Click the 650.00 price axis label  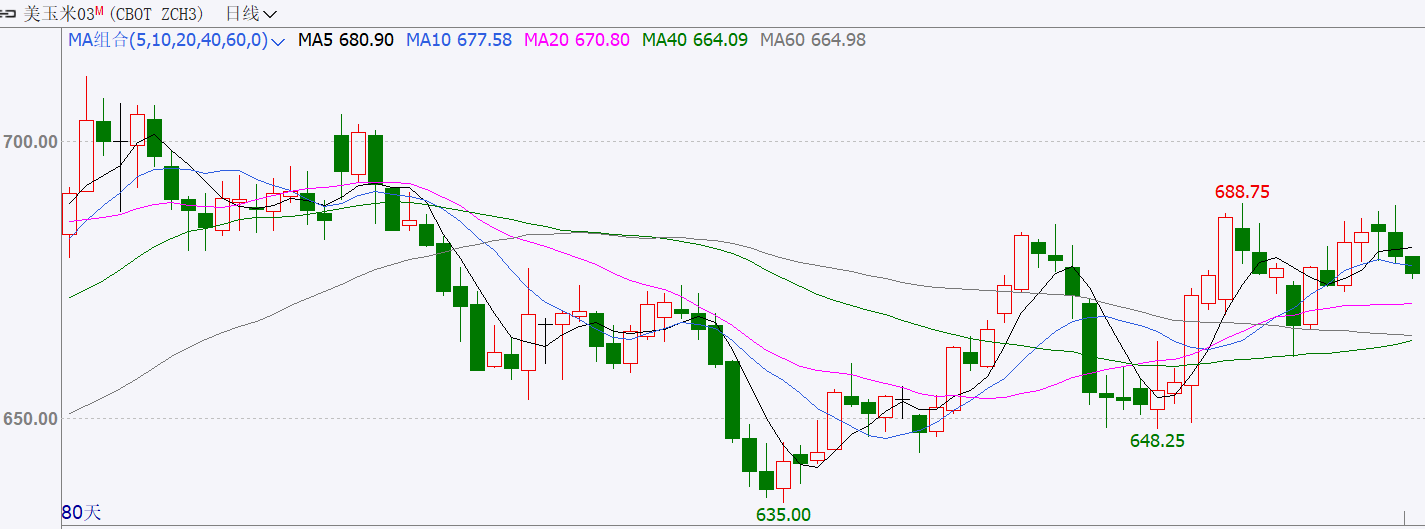(x=30, y=418)
